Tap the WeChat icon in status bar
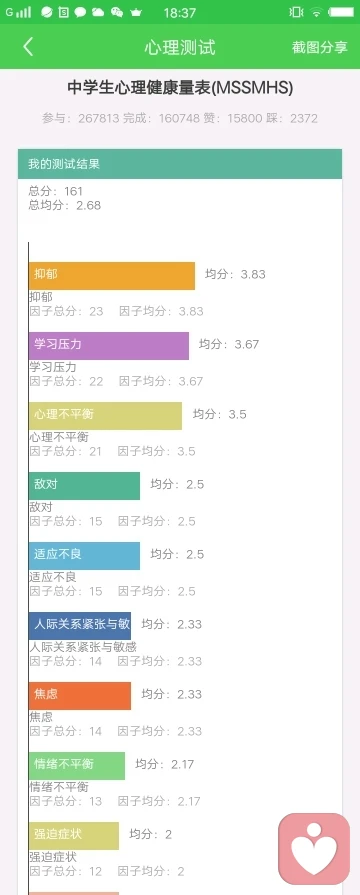Image resolution: width=360 pixels, height=895 pixels. (x=116, y=12)
